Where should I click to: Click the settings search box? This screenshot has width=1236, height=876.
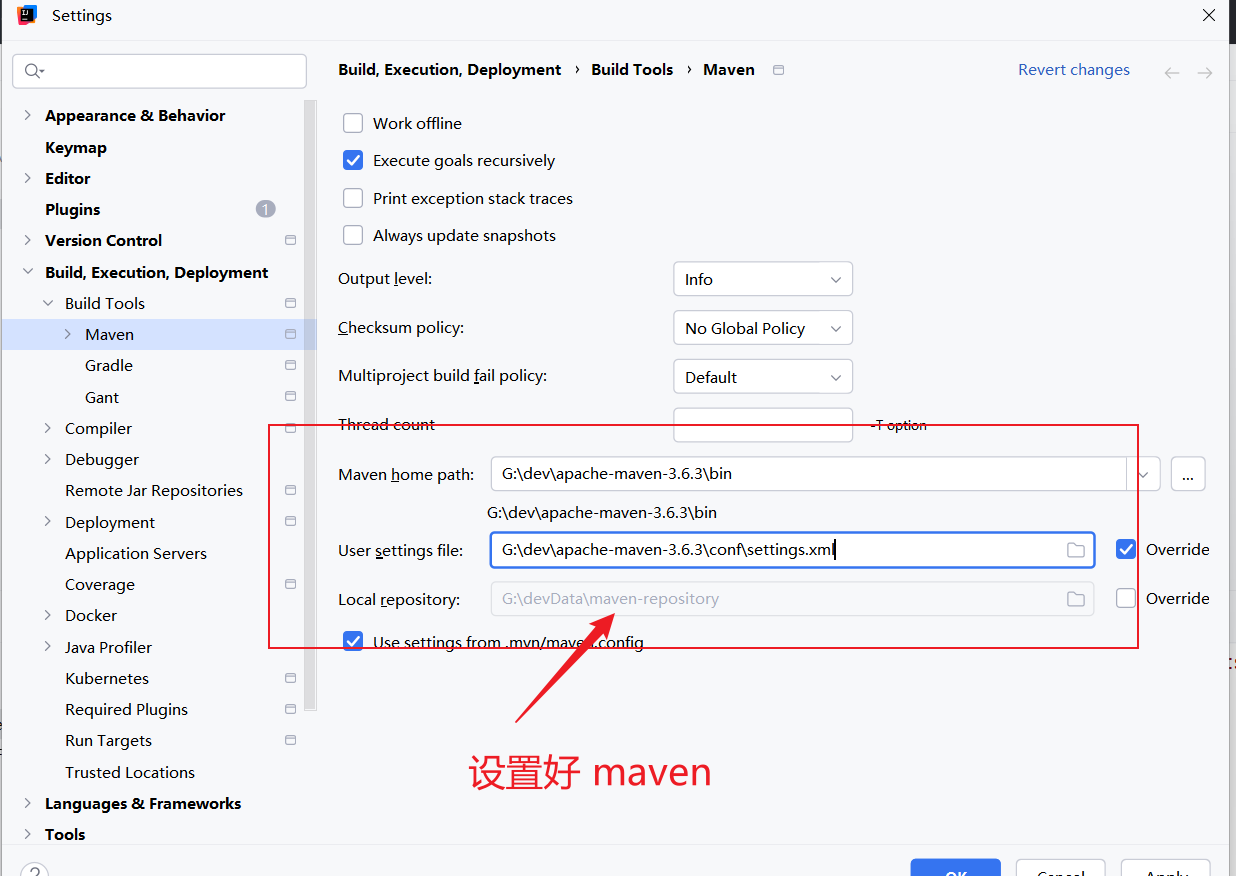tap(160, 71)
